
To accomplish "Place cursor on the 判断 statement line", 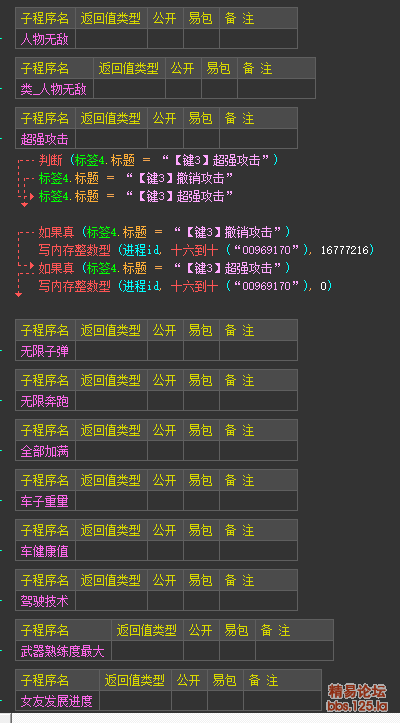I will (159, 160).
